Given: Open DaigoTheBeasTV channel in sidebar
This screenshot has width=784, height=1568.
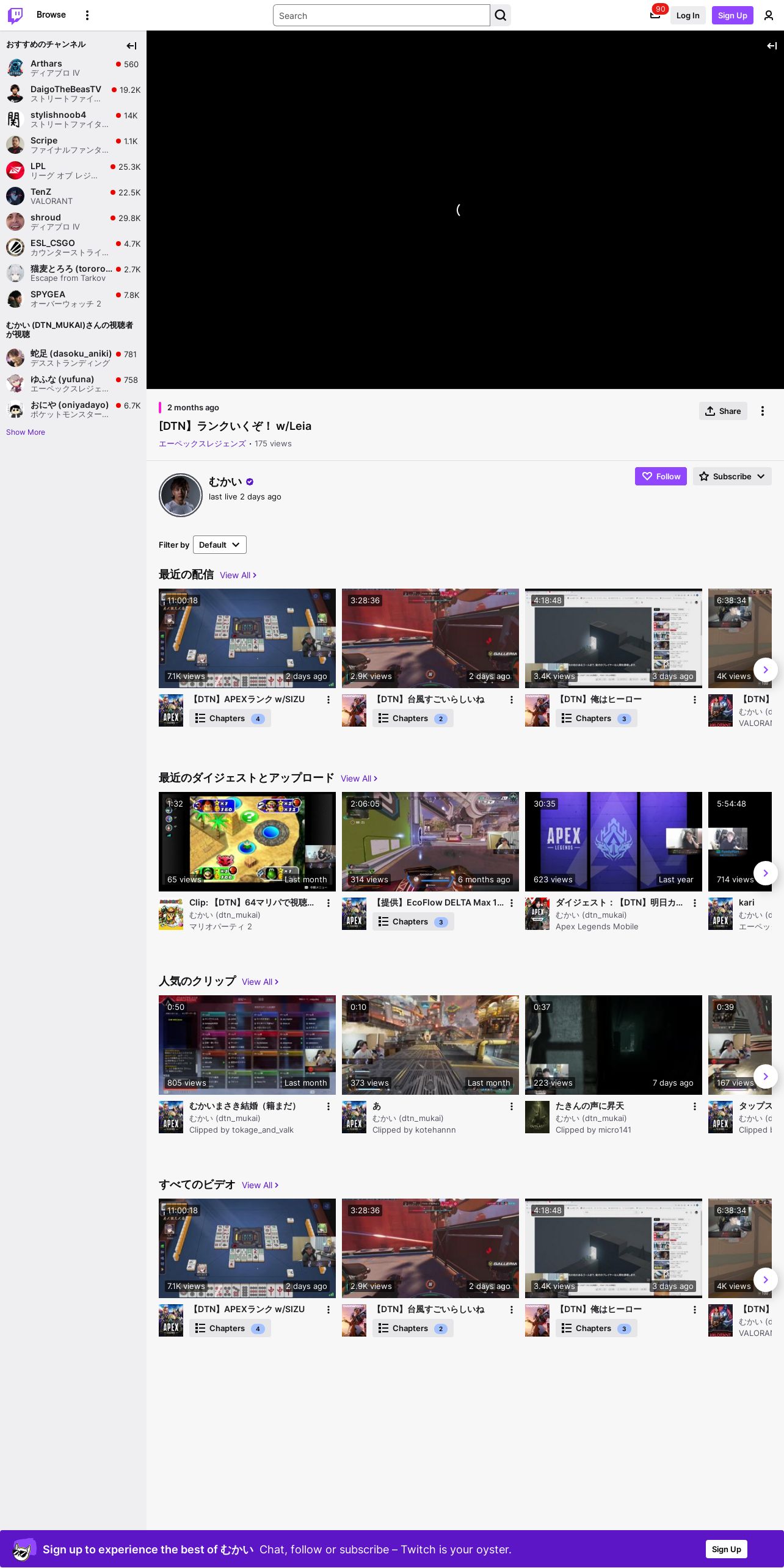Looking at the screenshot, I should click(x=73, y=93).
